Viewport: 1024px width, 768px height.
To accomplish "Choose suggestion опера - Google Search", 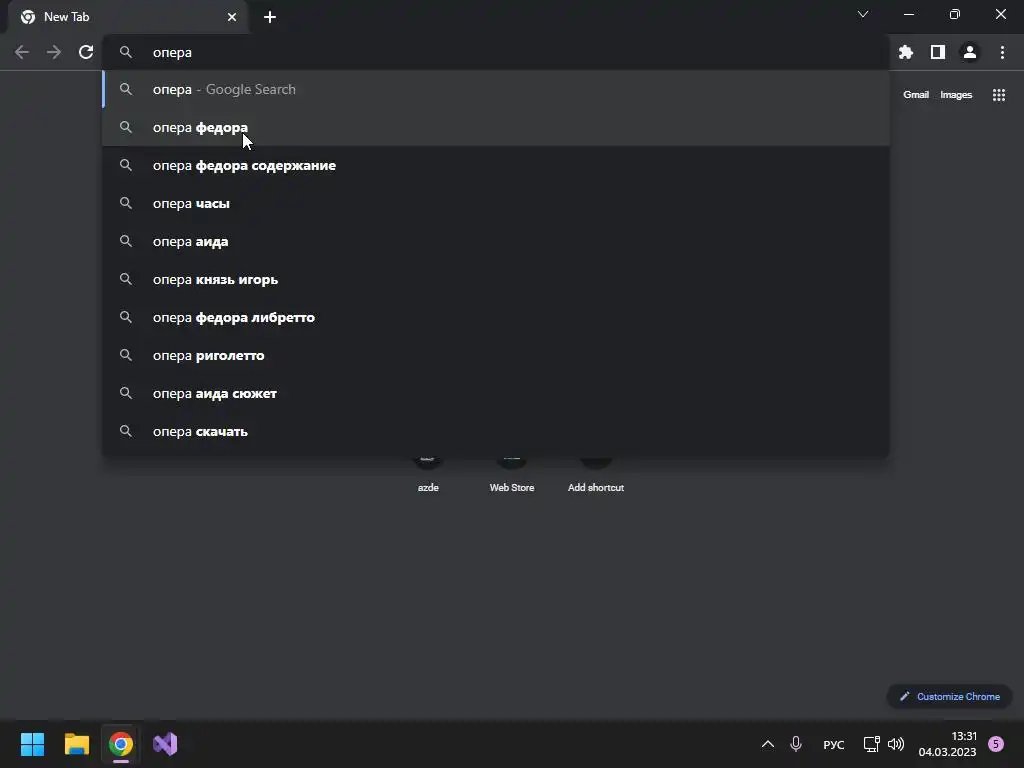I will 496,89.
